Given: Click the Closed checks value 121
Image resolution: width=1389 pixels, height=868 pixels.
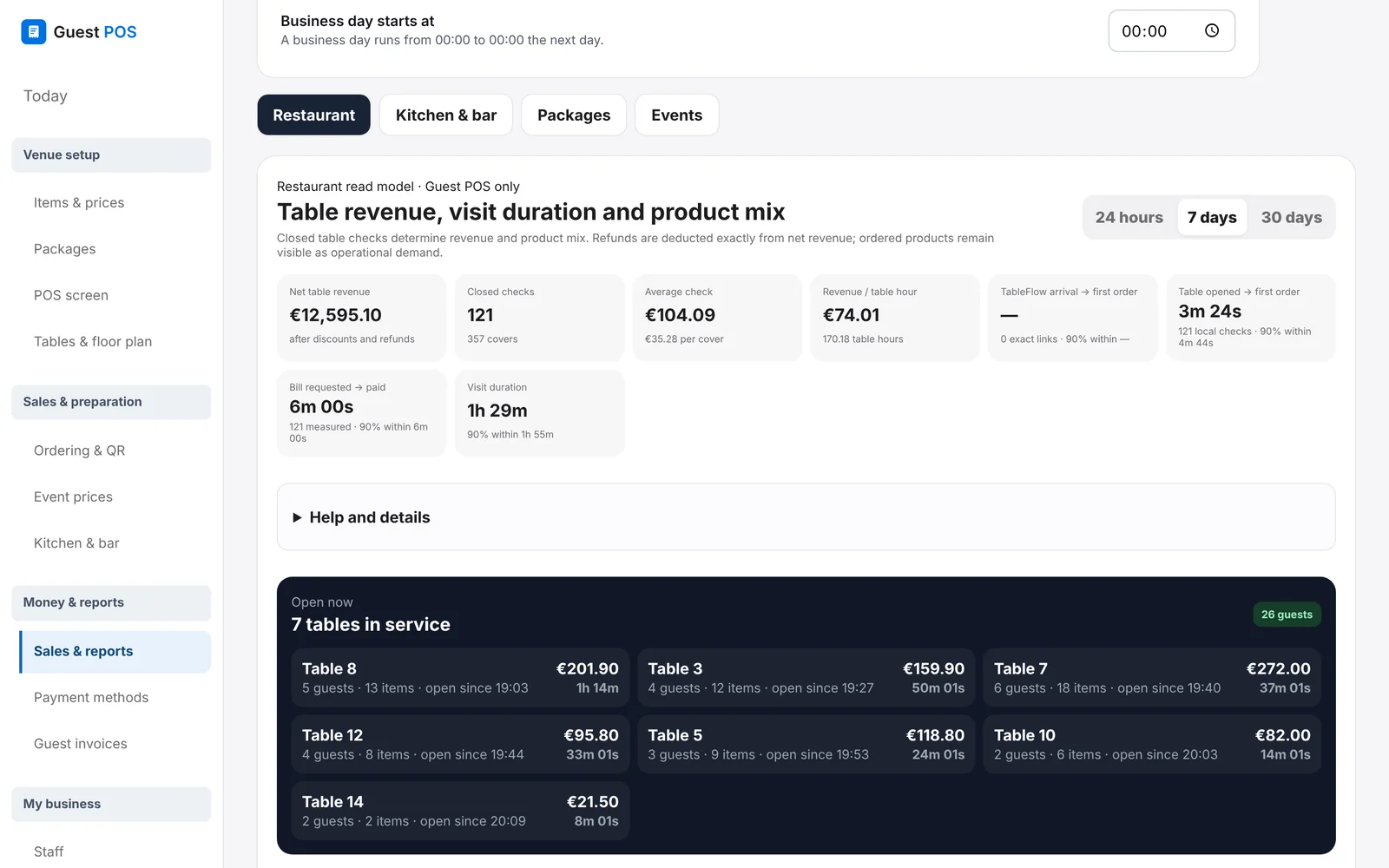Looking at the screenshot, I should (x=480, y=315).
